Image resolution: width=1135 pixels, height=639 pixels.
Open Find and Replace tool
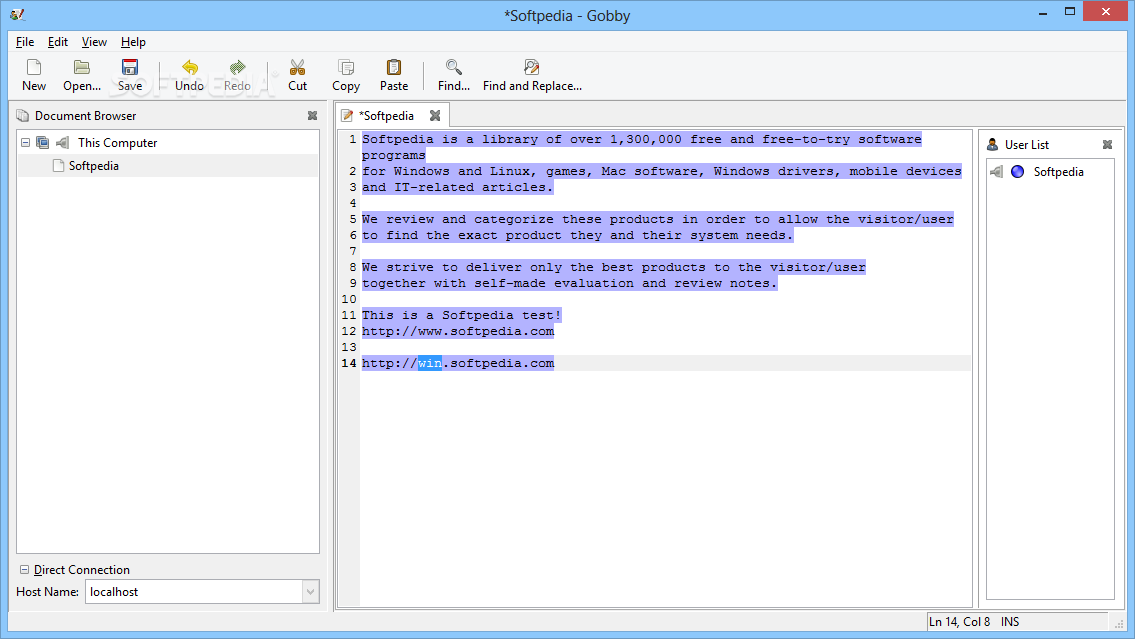pos(532,68)
